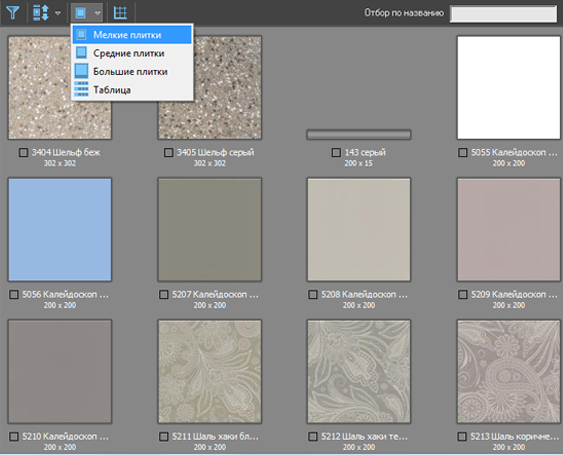Screen dimensions: 563x455
Task: Click the filter funnel icon
Action: [13, 13]
